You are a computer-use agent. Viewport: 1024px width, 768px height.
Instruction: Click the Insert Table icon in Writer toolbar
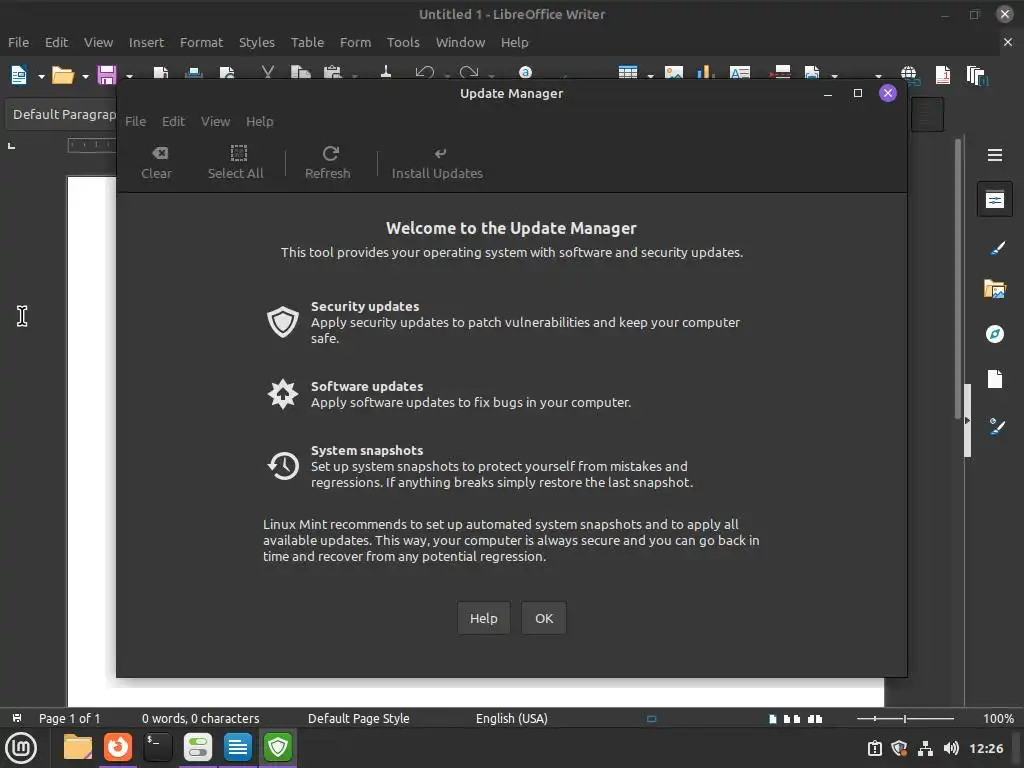coord(628,72)
